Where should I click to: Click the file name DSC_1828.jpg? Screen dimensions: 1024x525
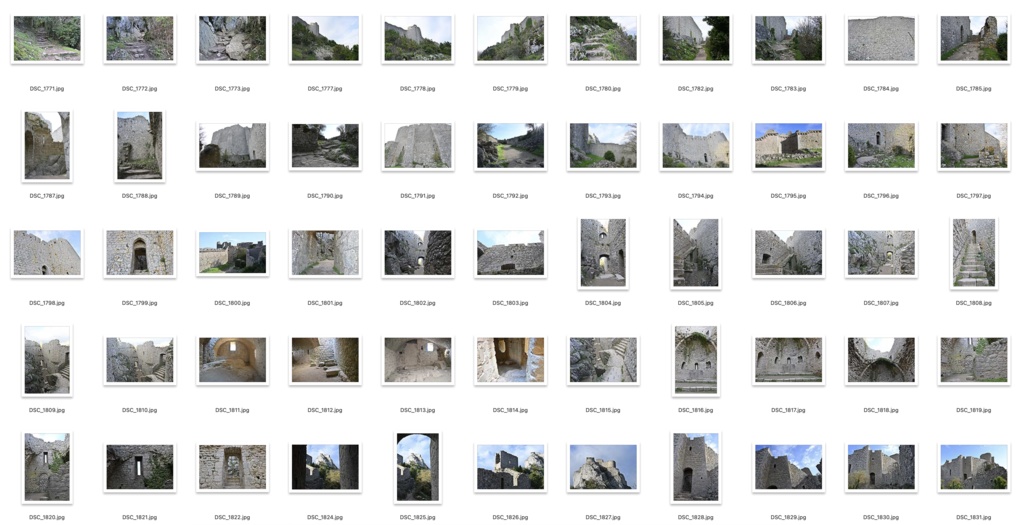696,517
